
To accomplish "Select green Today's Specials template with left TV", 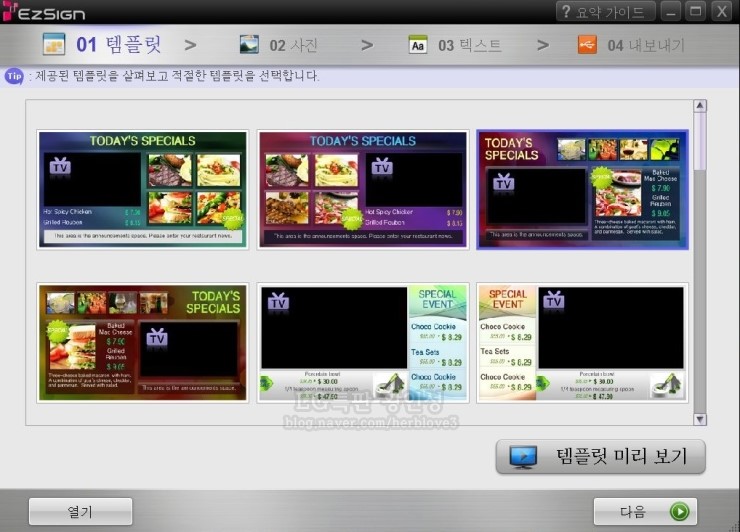I will 143,190.
